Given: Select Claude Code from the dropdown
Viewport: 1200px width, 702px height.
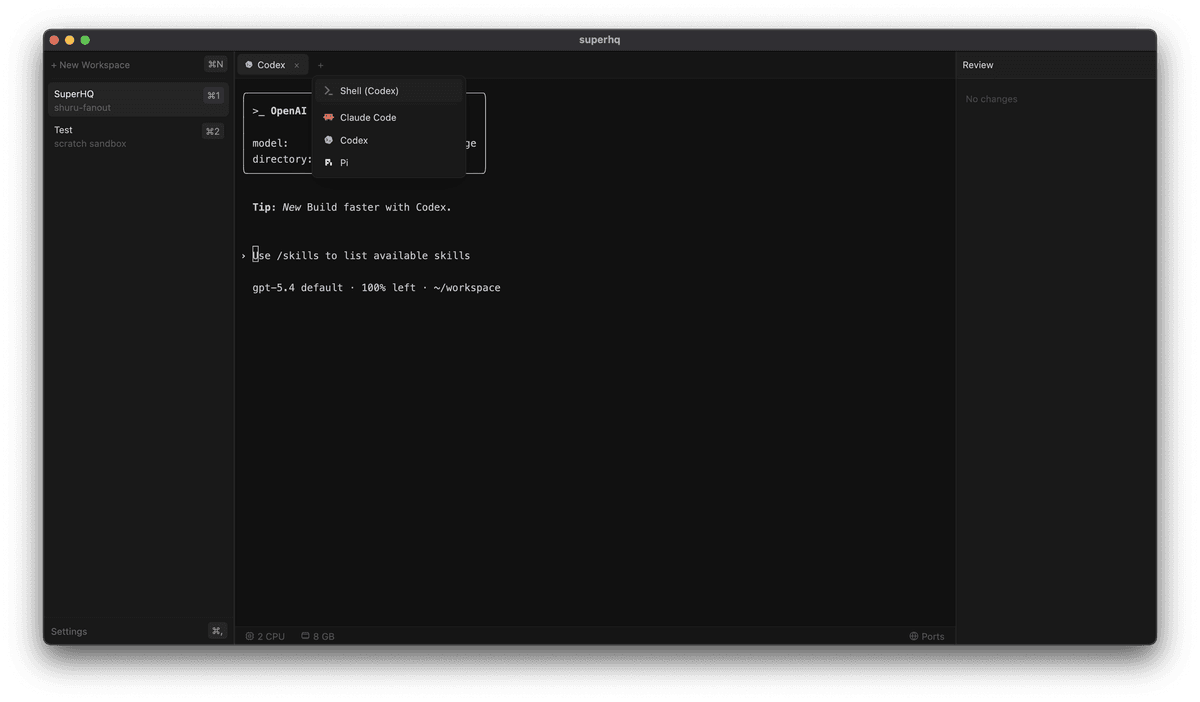Looking at the screenshot, I should coord(389,117).
